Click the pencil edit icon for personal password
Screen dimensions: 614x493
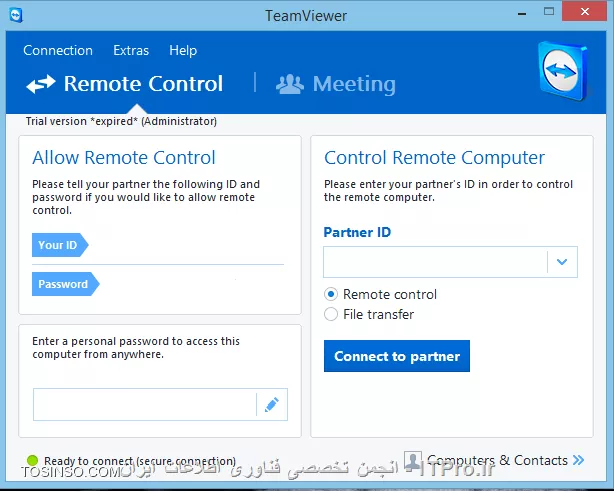pos(272,405)
